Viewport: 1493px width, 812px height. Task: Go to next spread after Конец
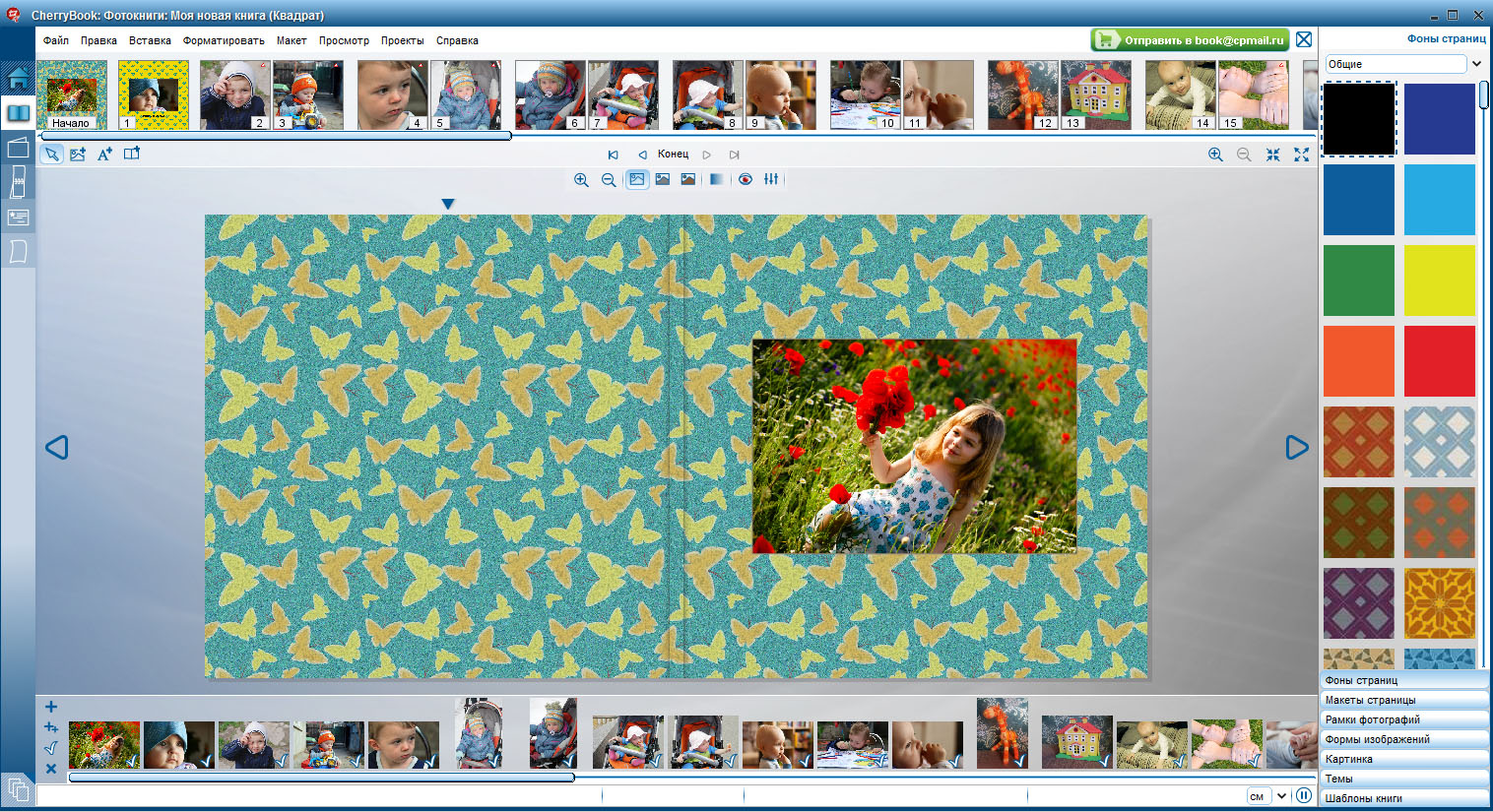click(706, 155)
